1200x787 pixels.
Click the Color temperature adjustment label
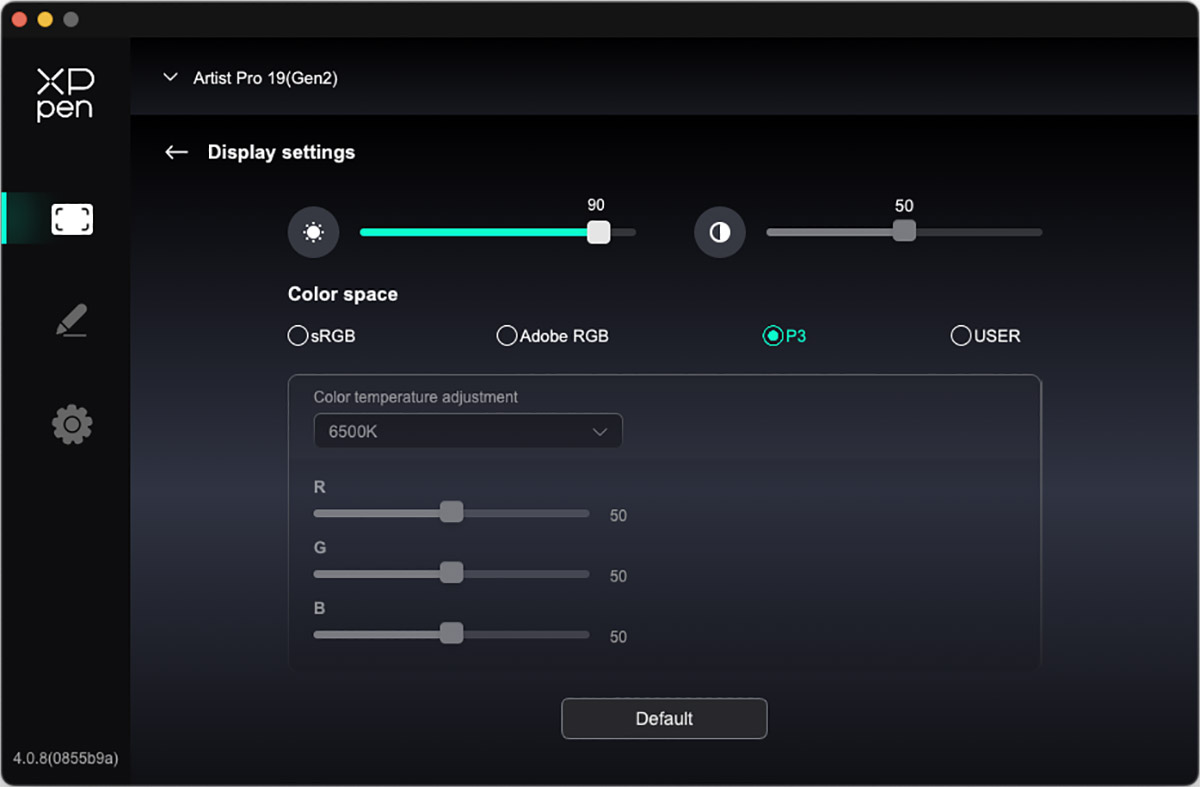[416, 397]
